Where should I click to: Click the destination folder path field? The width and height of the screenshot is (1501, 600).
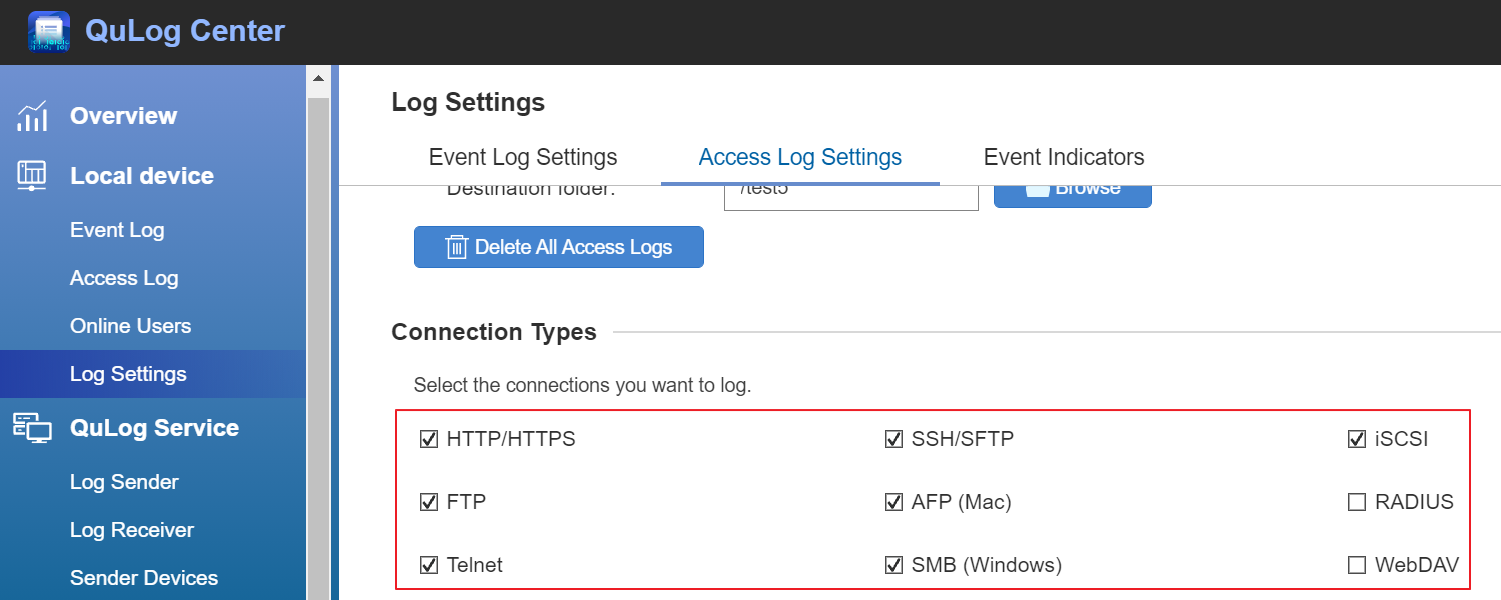click(x=850, y=195)
